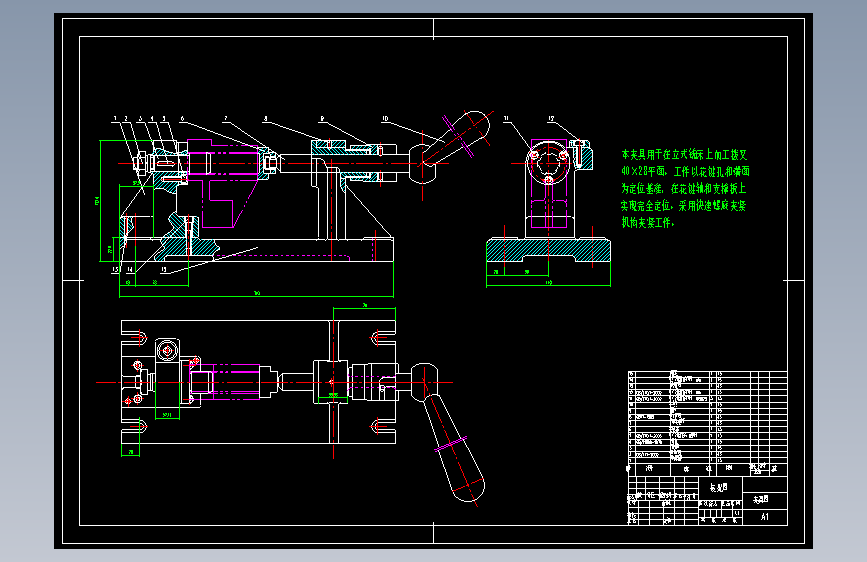Image resolution: width=867 pixels, height=562 pixels.
Task: Click balloon number "9" above front view
Action: (x=322, y=118)
